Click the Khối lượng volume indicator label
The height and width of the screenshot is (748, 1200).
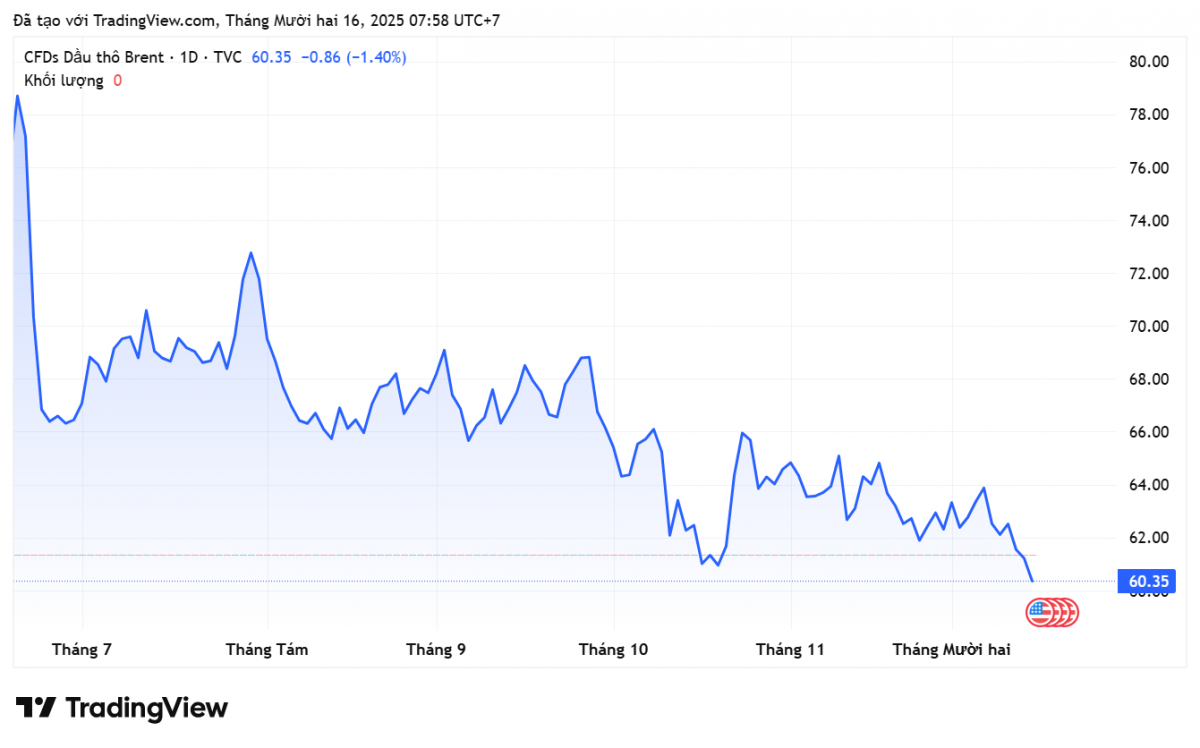(64, 80)
